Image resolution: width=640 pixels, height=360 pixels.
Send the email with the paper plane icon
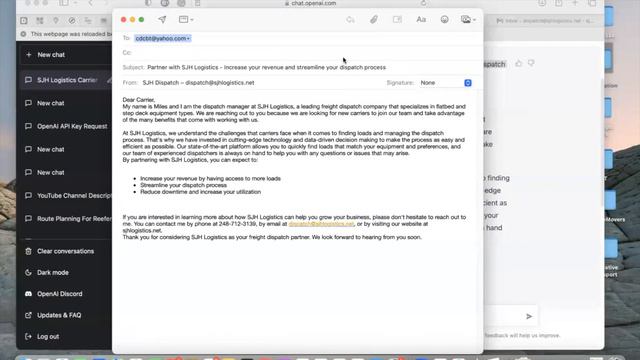162,20
